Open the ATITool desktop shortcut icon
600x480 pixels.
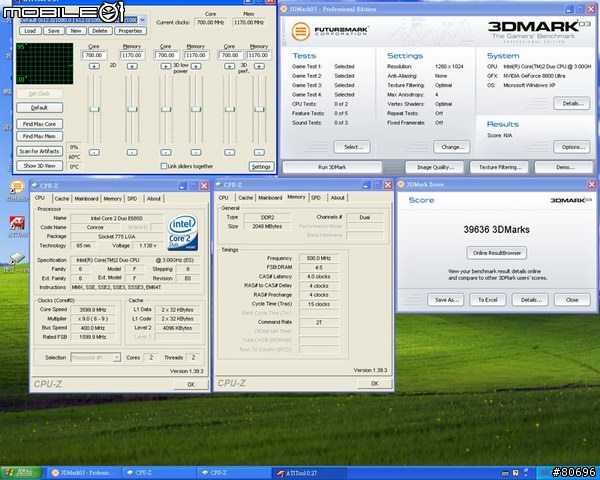[17, 223]
